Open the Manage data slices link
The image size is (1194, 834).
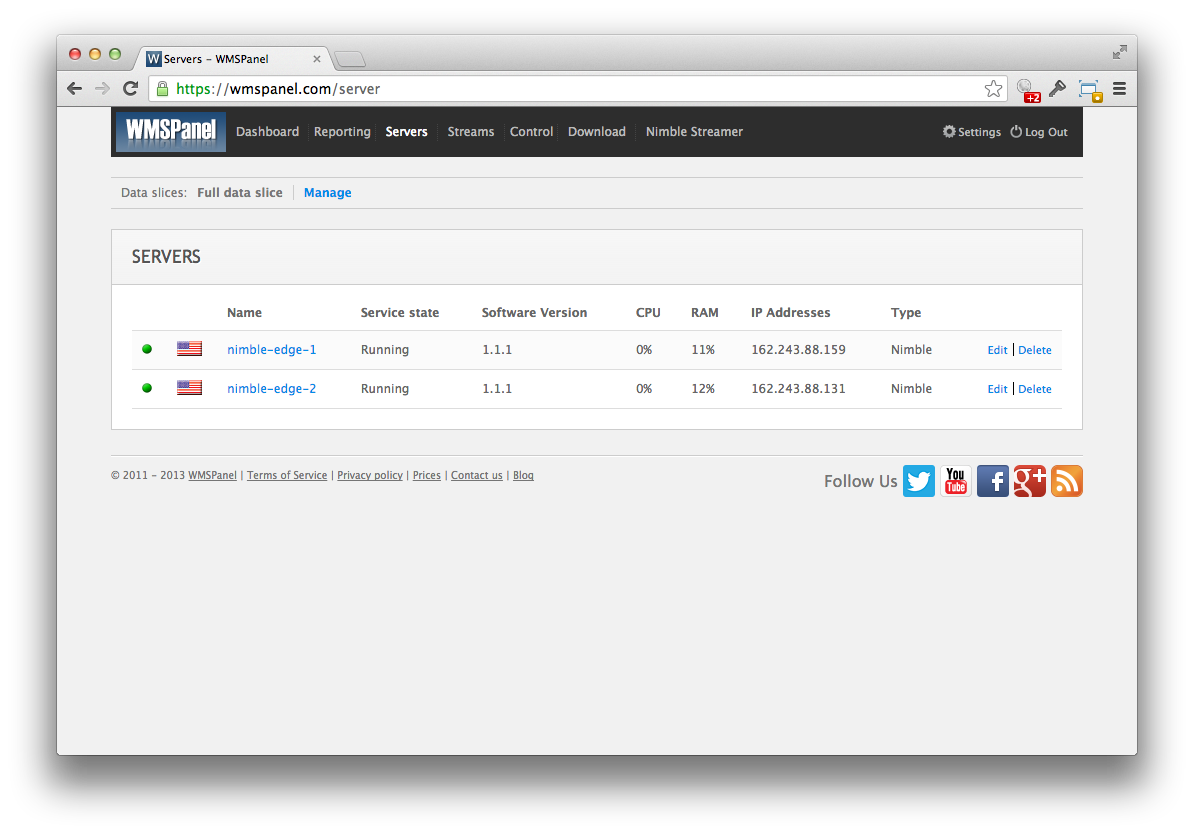point(327,192)
